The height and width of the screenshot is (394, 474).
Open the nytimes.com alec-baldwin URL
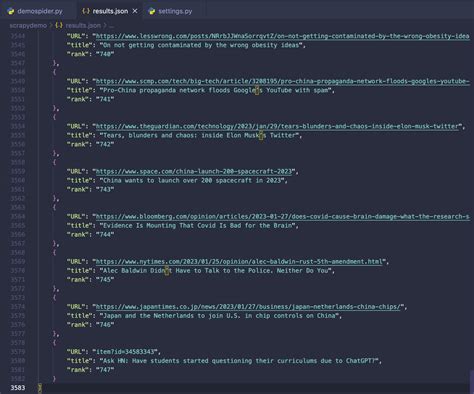click(x=239, y=262)
